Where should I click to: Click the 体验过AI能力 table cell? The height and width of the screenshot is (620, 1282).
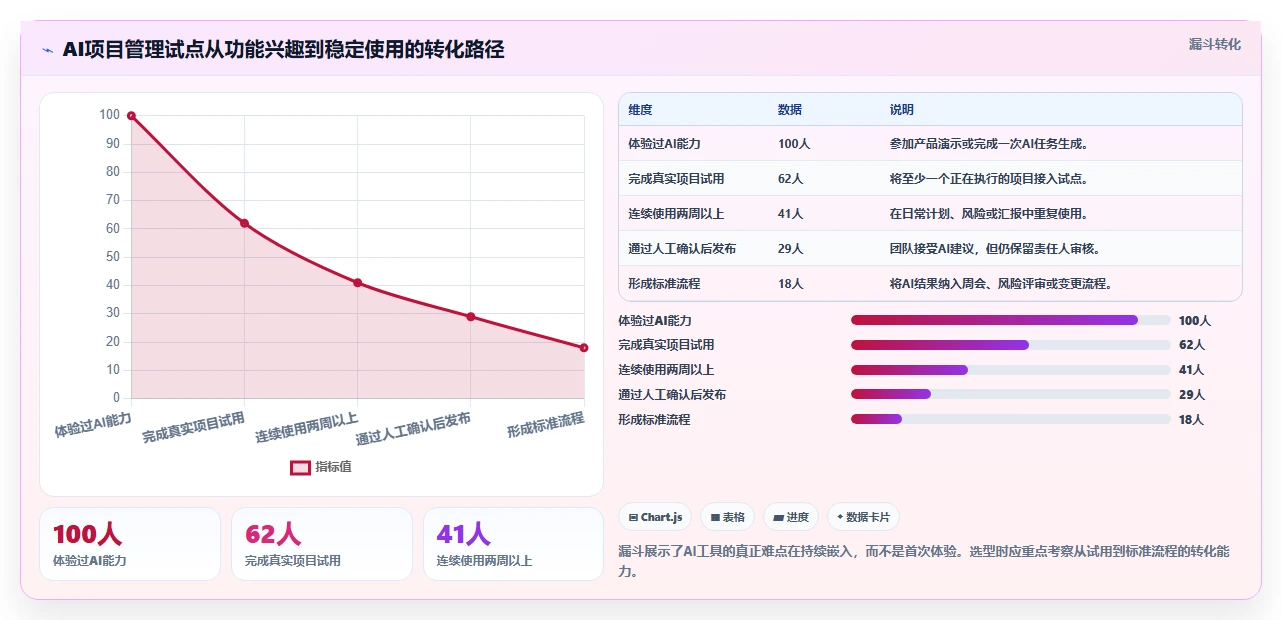pos(694,144)
